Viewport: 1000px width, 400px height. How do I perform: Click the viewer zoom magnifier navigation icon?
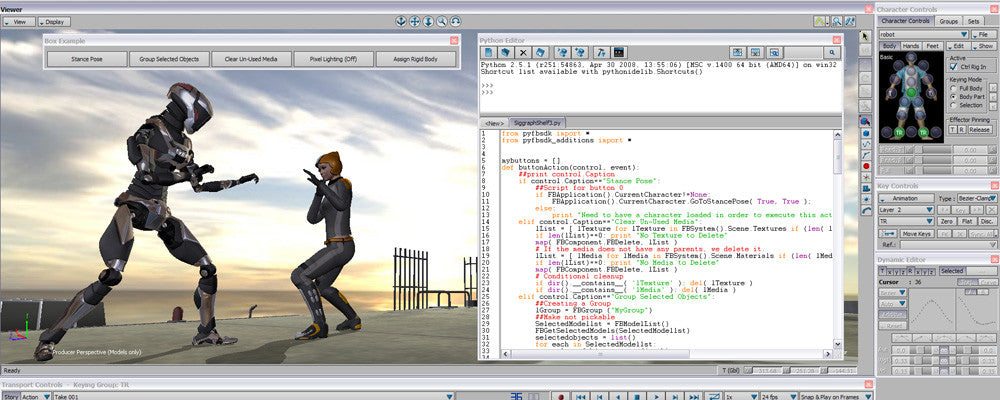pyautogui.click(x=442, y=21)
